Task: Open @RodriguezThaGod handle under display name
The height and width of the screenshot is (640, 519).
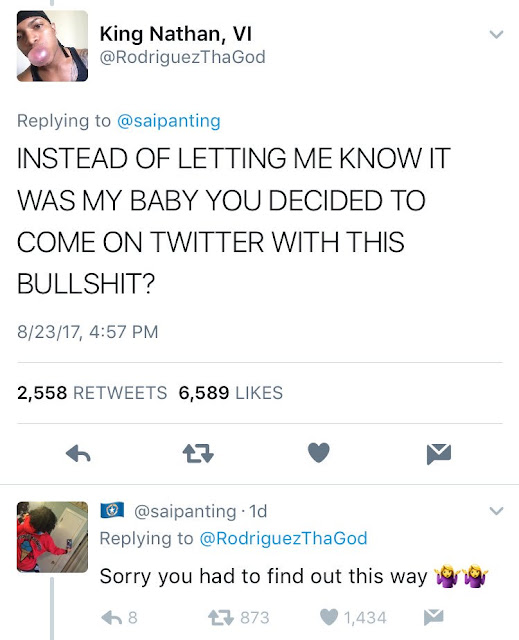Action: (x=182, y=57)
